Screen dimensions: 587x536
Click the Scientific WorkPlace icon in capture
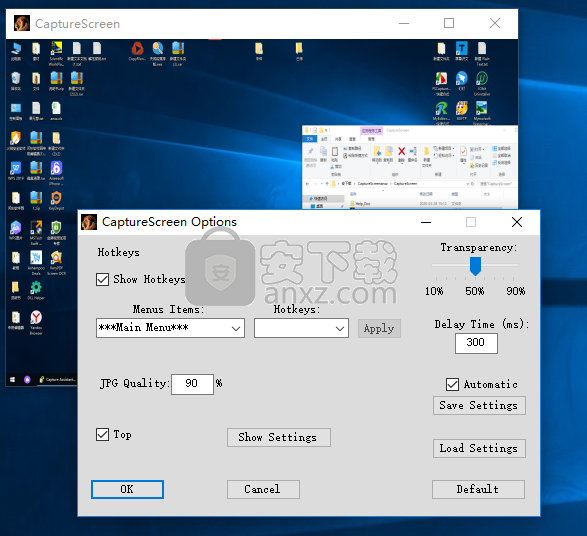click(57, 48)
